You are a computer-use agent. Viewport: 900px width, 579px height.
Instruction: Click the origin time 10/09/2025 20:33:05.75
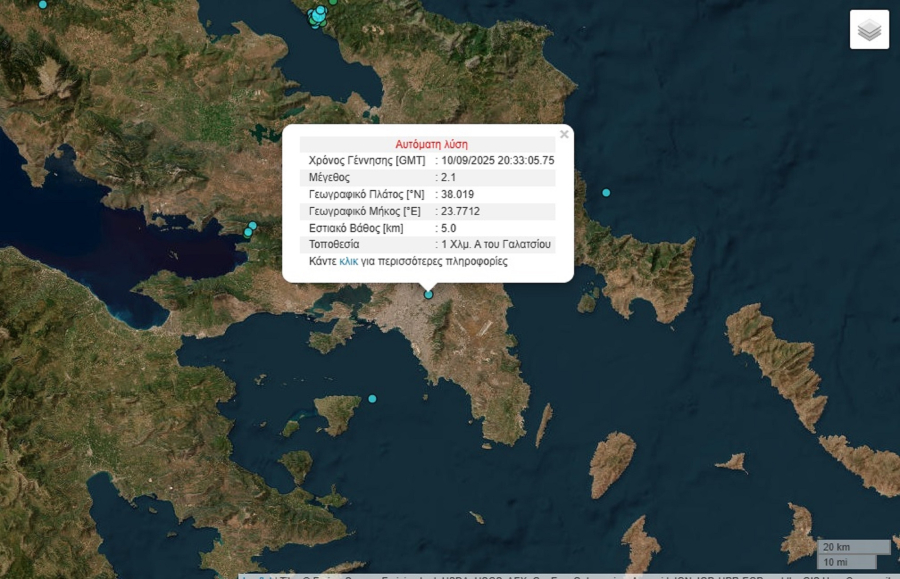[497, 160]
